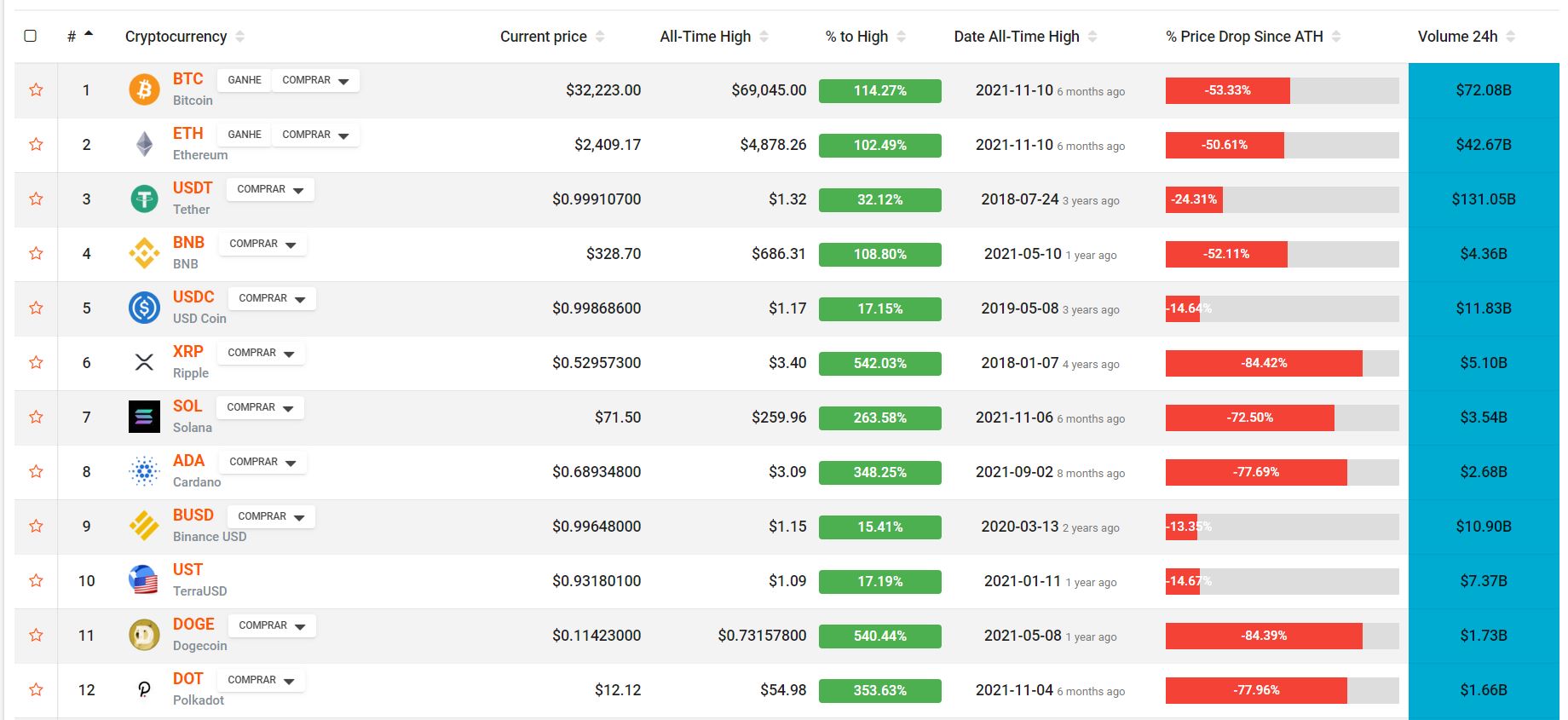
Task: Star Polkadot as a favorite
Action: coord(36,689)
